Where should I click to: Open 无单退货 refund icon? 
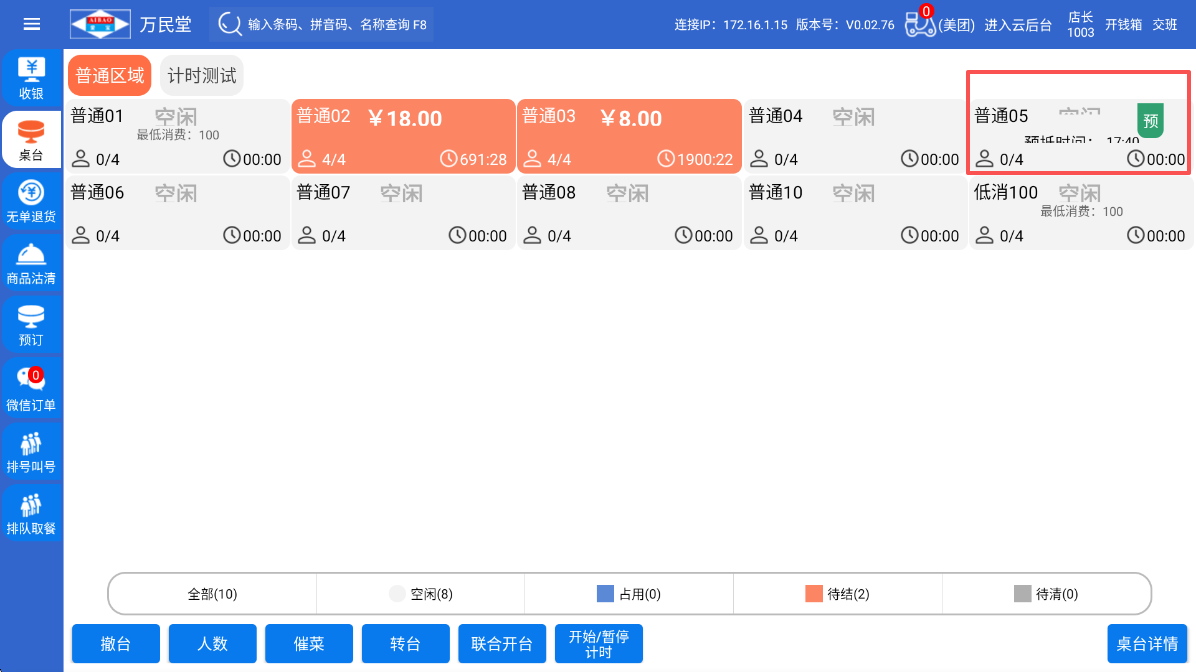click(31, 201)
